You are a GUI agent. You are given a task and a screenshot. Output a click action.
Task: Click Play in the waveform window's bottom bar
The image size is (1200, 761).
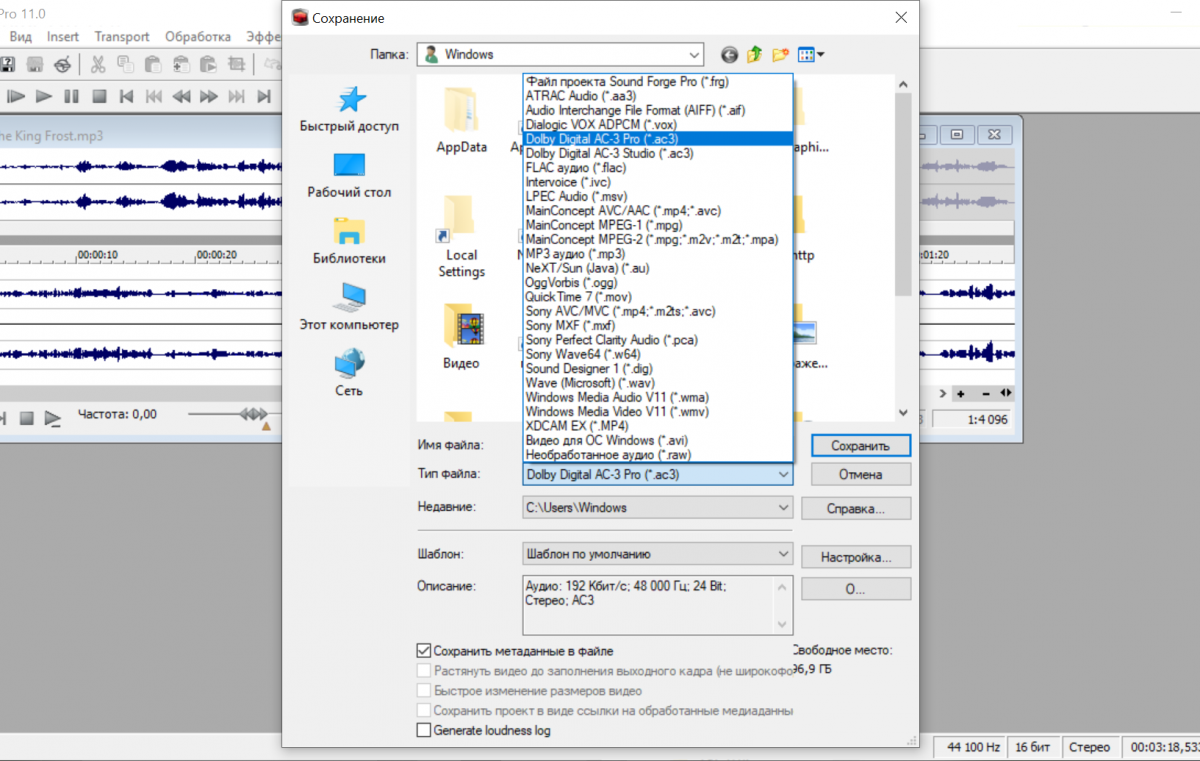point(52,417)
